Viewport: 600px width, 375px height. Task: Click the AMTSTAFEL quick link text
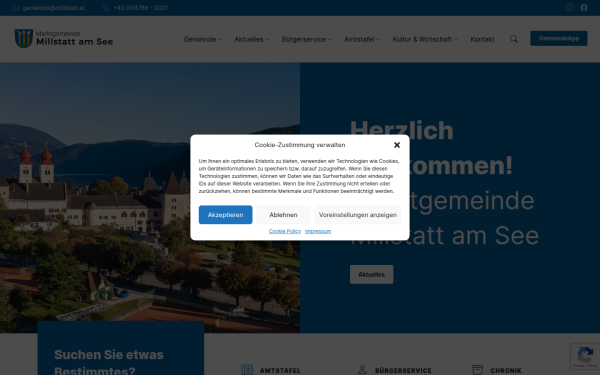tap(280, 370)
